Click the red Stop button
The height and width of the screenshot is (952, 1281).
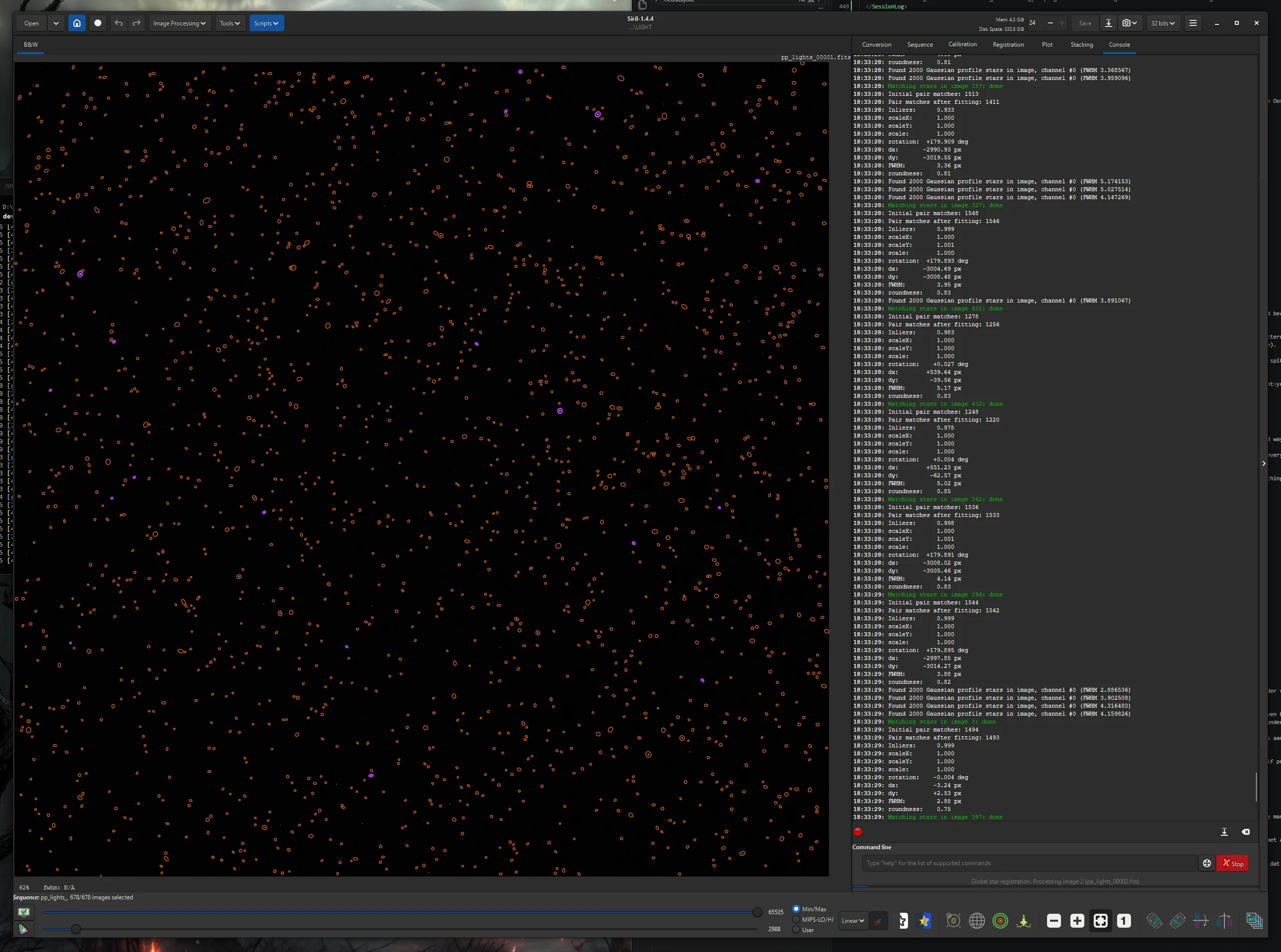[1233, 863]
